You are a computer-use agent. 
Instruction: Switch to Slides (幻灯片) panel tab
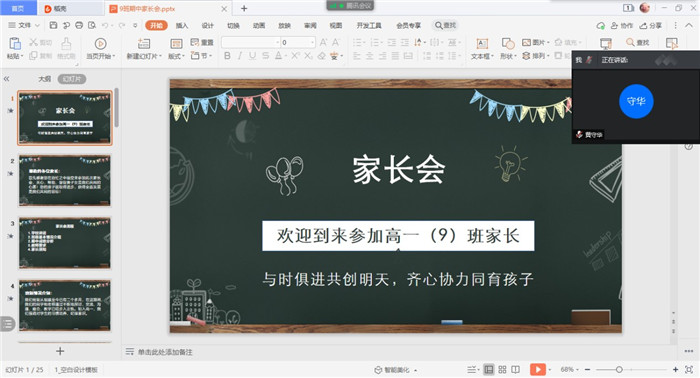pyautogui.click(x=72, y=79)
